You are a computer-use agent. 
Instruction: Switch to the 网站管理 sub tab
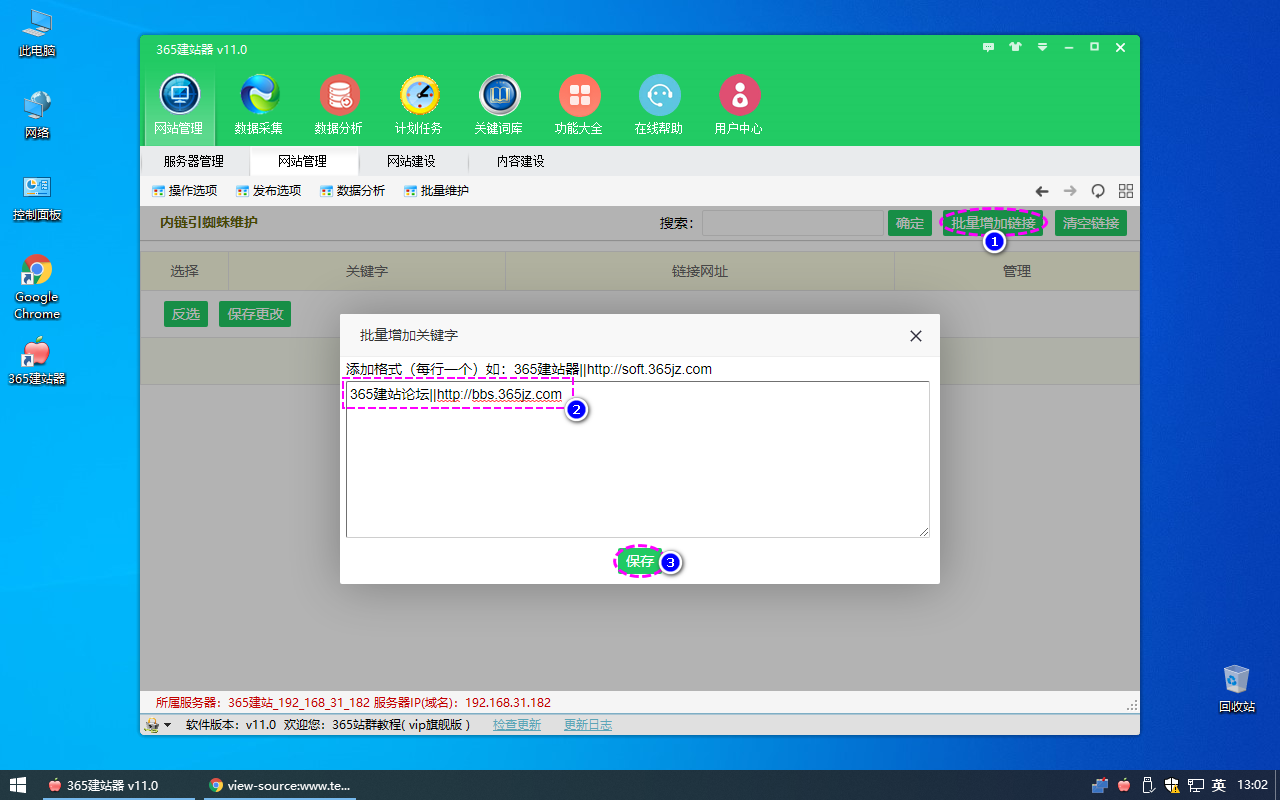click(x=303, y=161)
